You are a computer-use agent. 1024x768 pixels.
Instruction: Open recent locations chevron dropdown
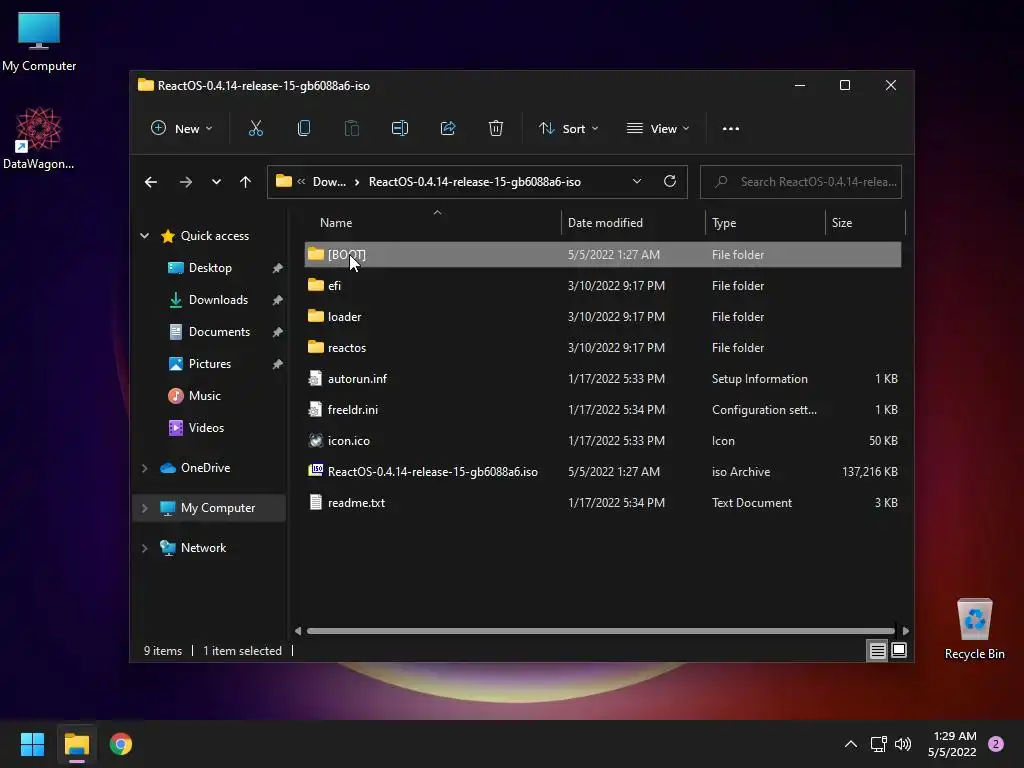216,182
